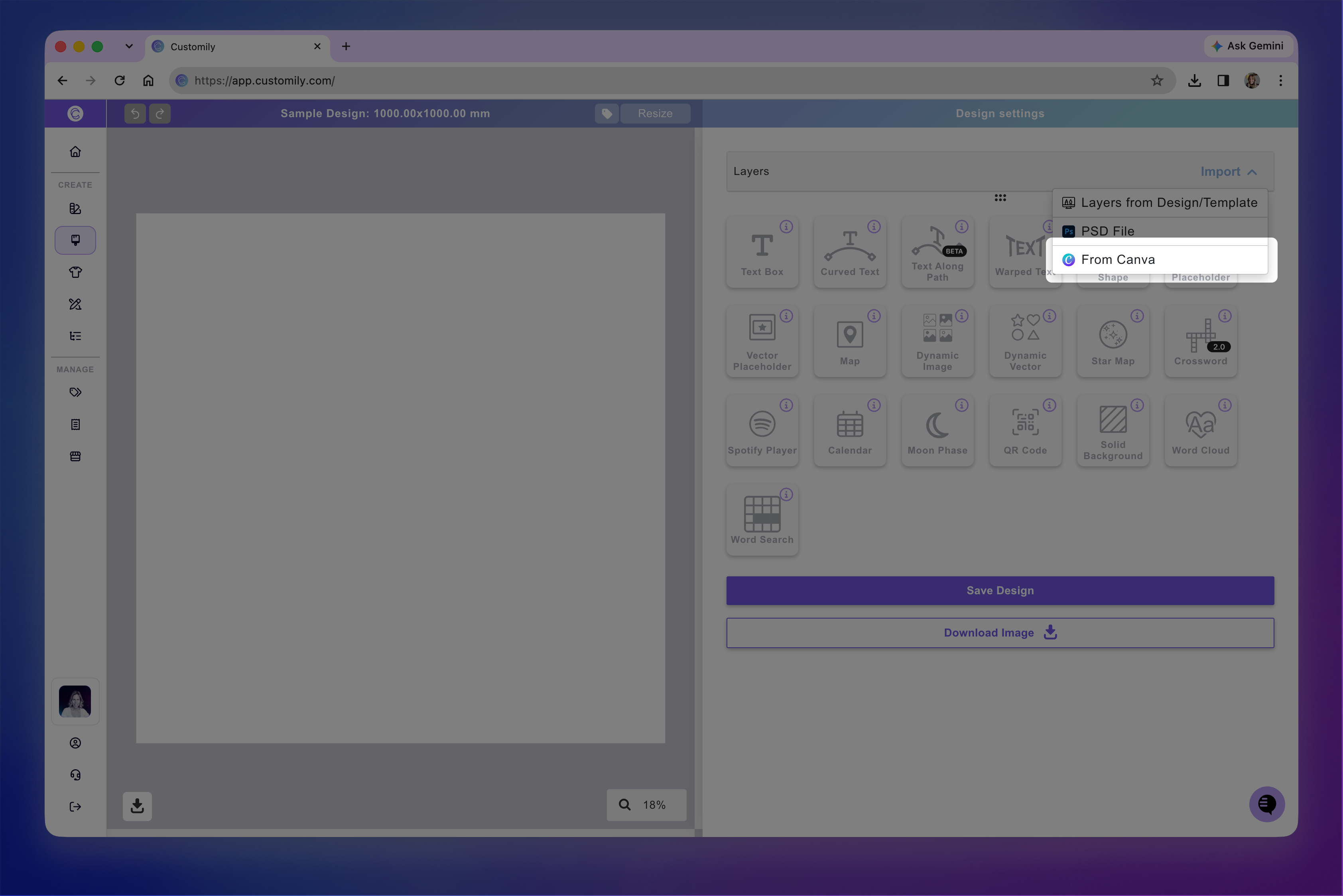1343x896 pixels.
Task: Add a Text Box layer
Action: [x=762, y=252]
